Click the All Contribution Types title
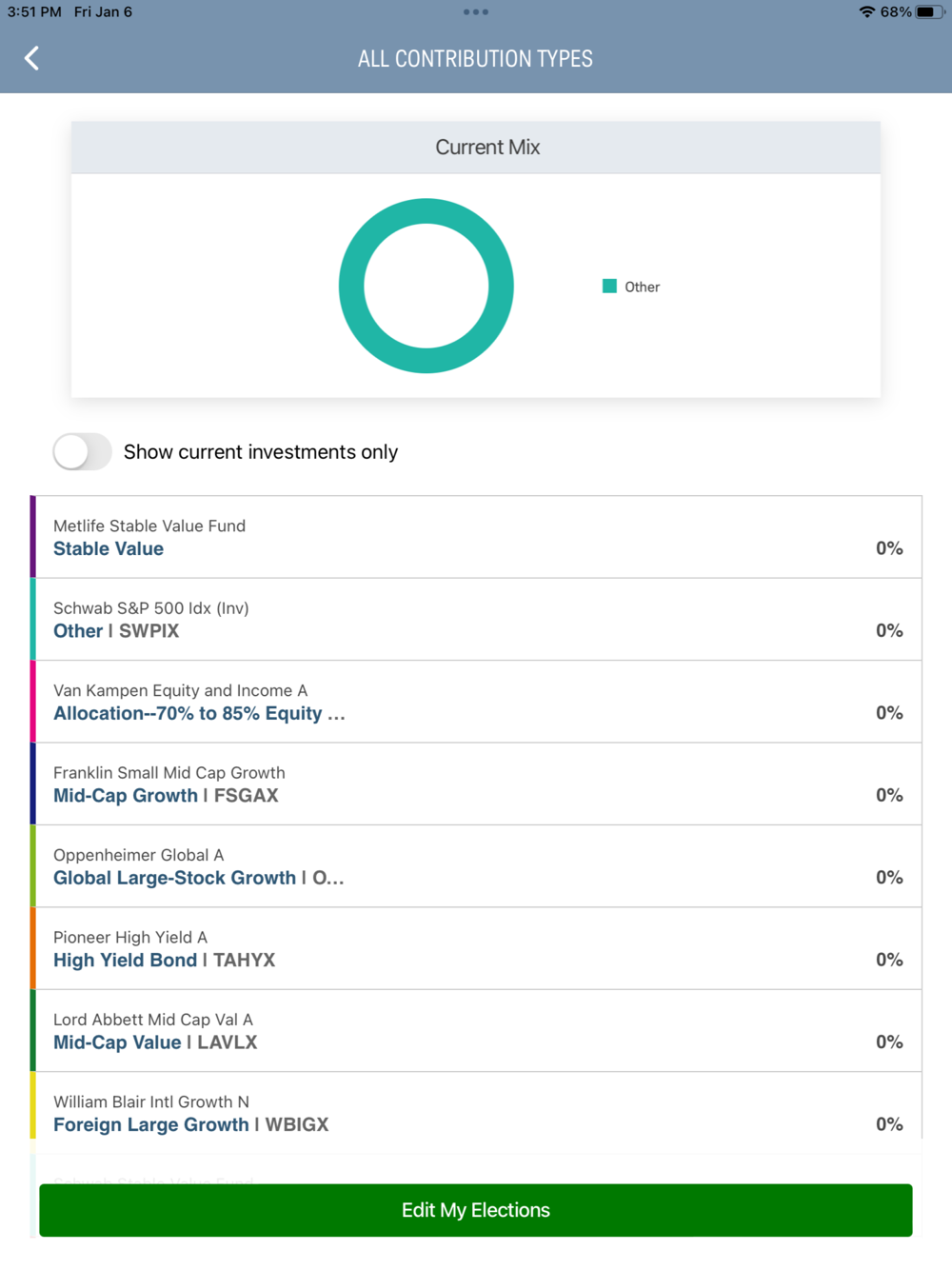 (x=475, y=59)
